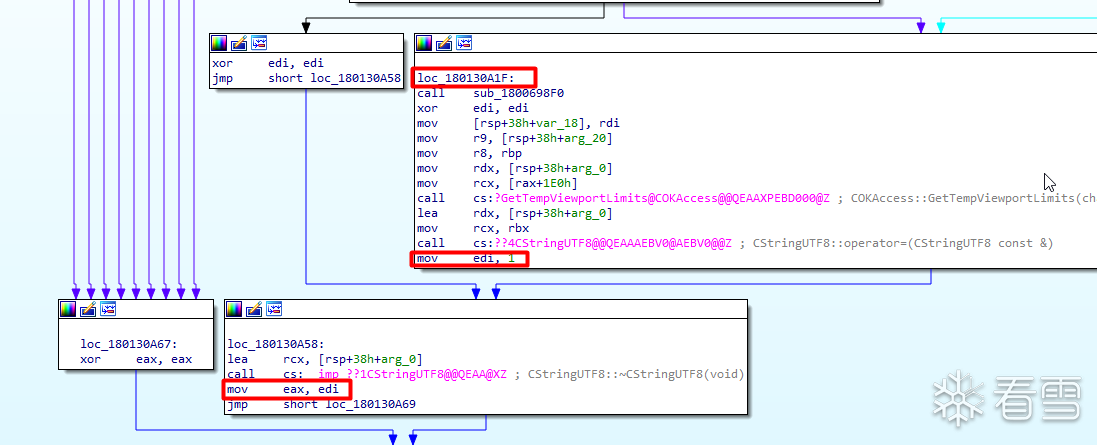This screenshot has height=445, width=1097.
Task: Click the group-nodes icon on the jmp short loc_180130A58 node
Action: [259, 43]
